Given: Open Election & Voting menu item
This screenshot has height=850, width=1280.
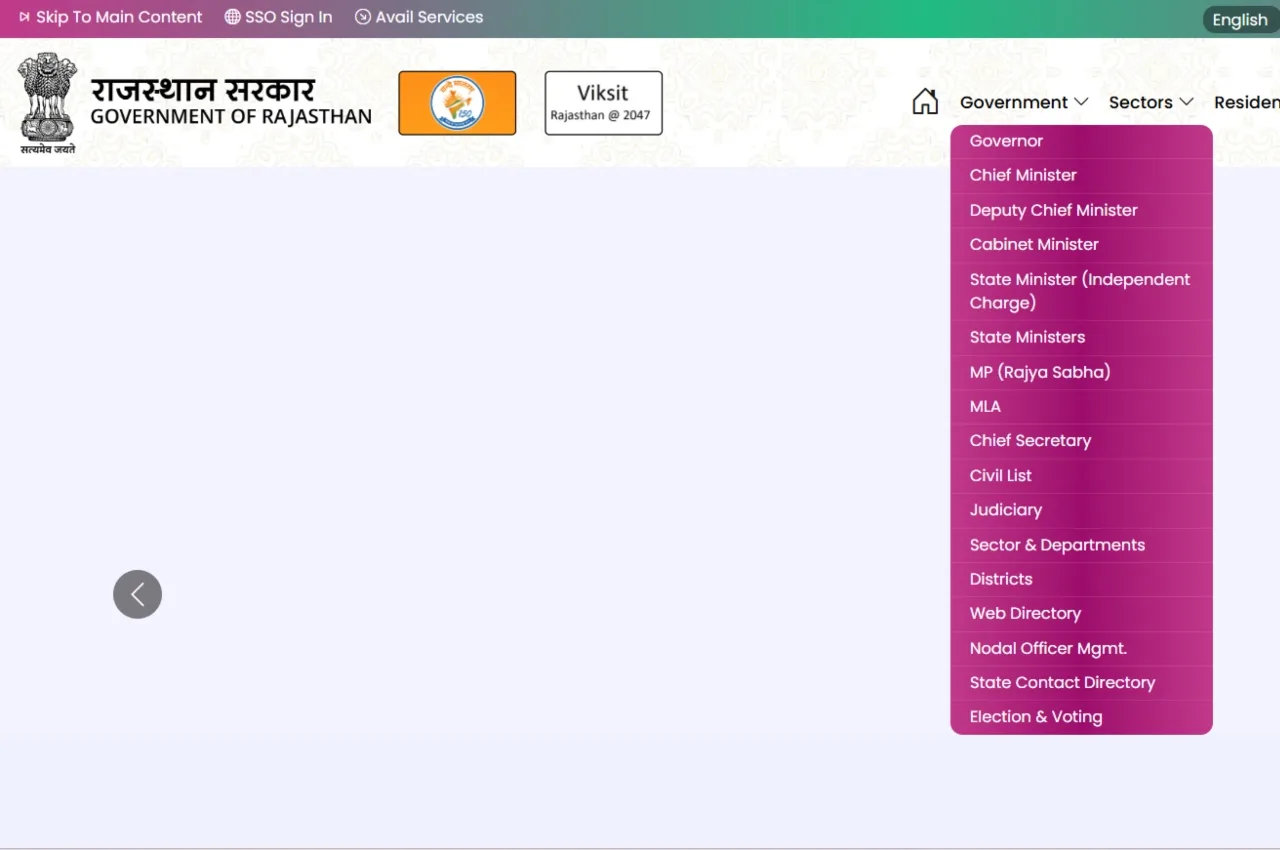Looking at the screenshot, I should (1035, 716).
